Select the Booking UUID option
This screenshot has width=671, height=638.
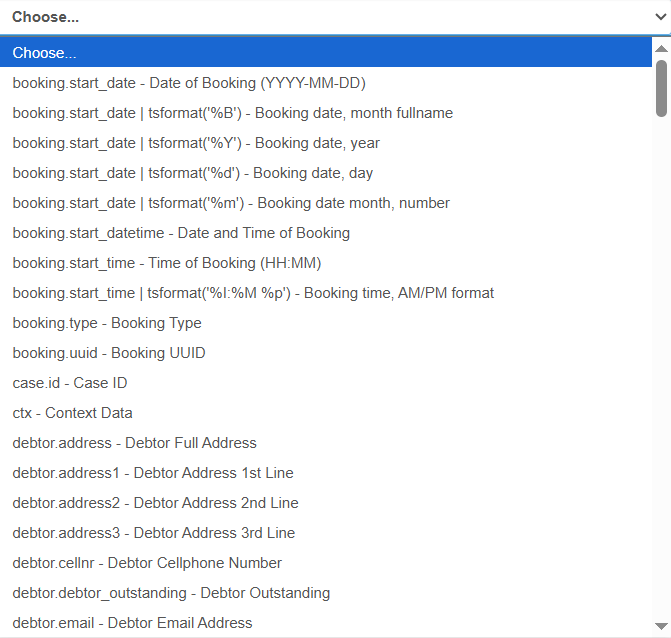tap(109, 353)
